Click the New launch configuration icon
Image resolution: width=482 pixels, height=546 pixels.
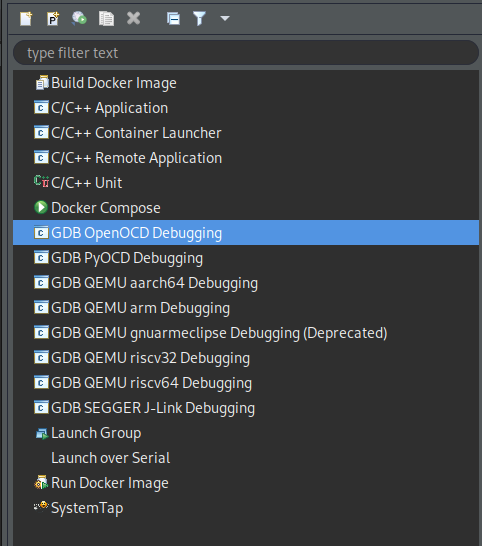pyautogui.click(x=26, y=18)
